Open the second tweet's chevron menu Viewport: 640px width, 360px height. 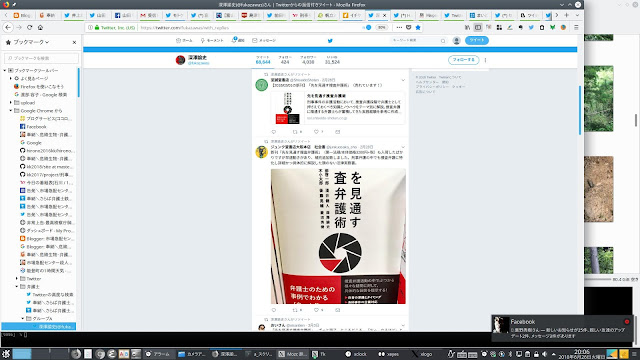tap(403, 147)
